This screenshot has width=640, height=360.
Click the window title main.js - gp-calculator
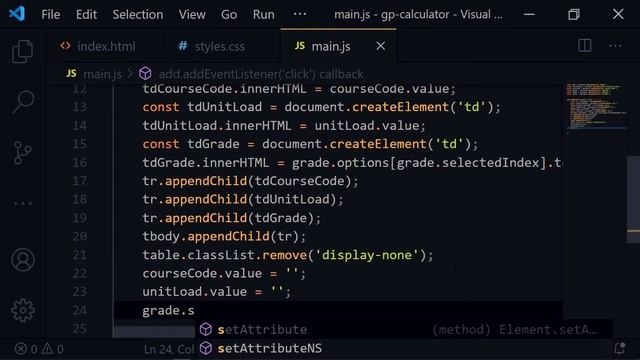click(418, 14)
